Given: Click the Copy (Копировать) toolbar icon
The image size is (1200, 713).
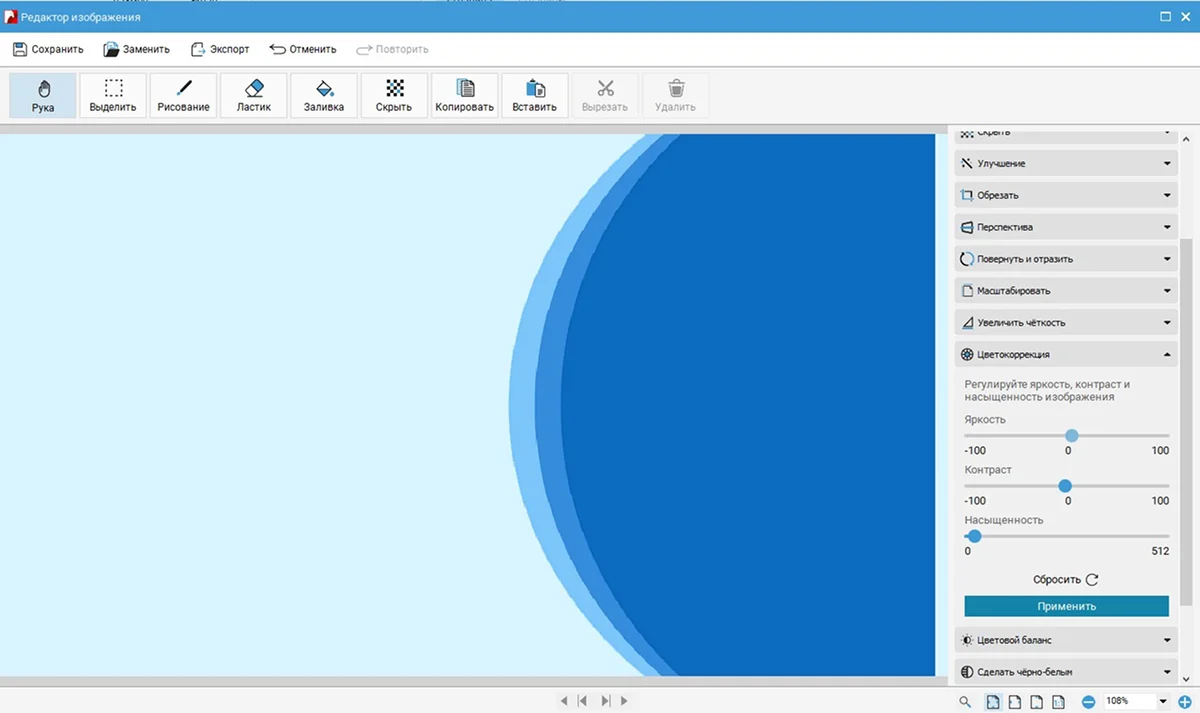Looking at the screenshot, I should coord(464,96).
